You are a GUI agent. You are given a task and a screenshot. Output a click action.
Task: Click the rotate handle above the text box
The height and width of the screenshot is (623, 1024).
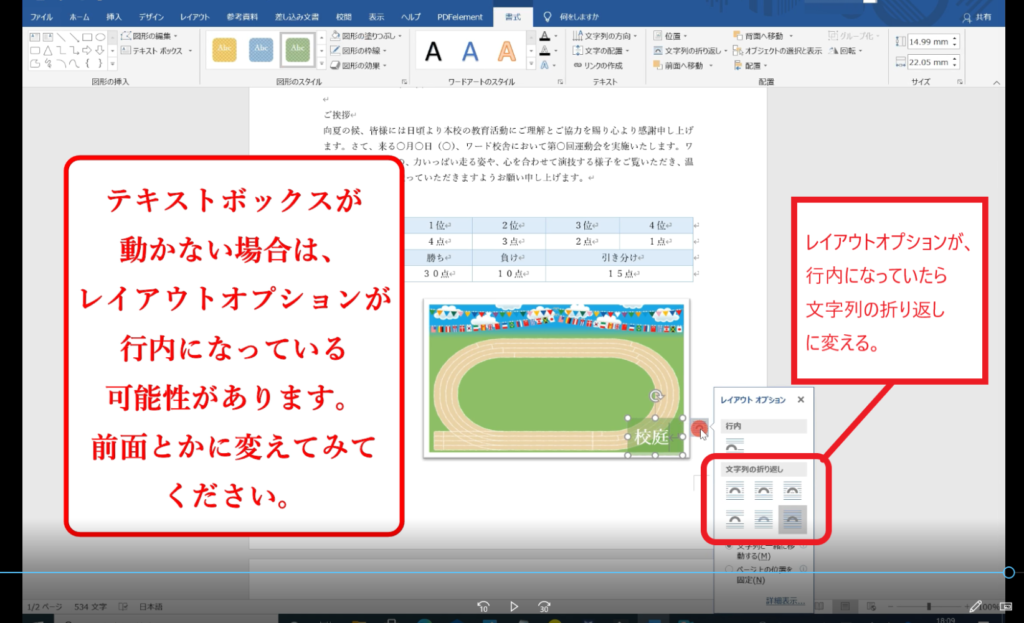point(656,396)
